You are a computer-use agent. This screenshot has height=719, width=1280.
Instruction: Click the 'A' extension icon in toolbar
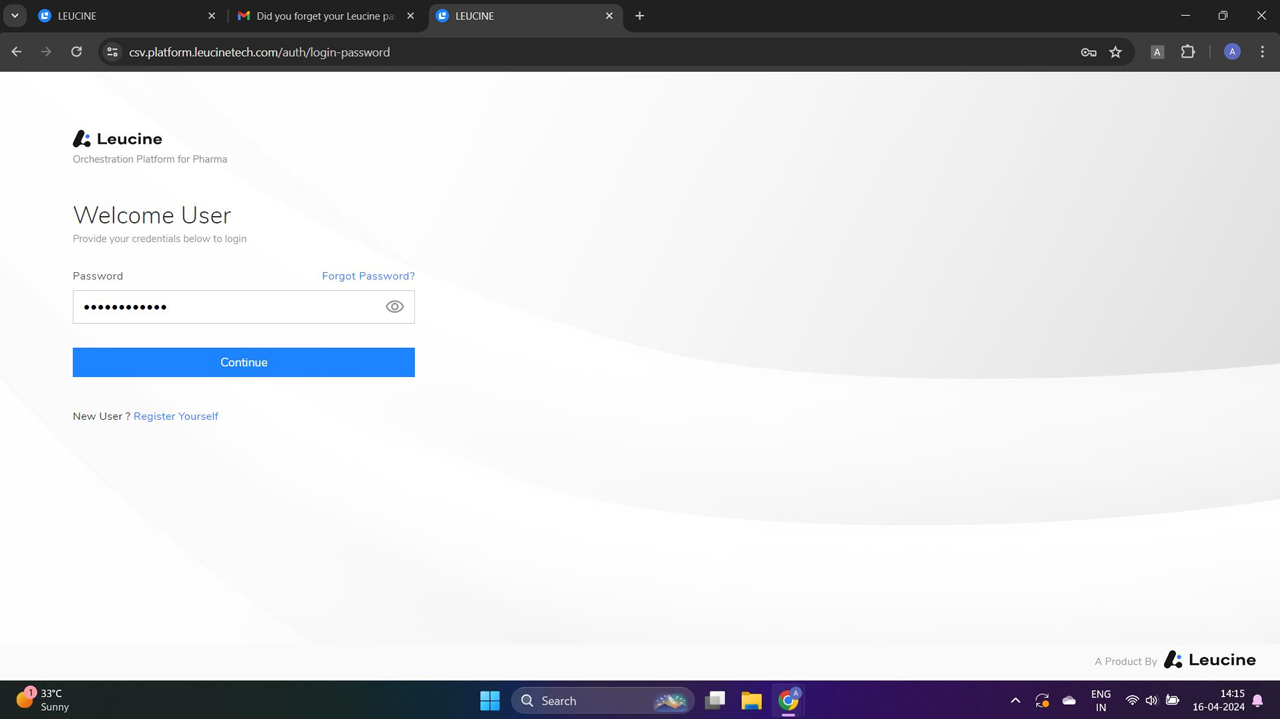pyautogui.click(x=1157, y=52)
